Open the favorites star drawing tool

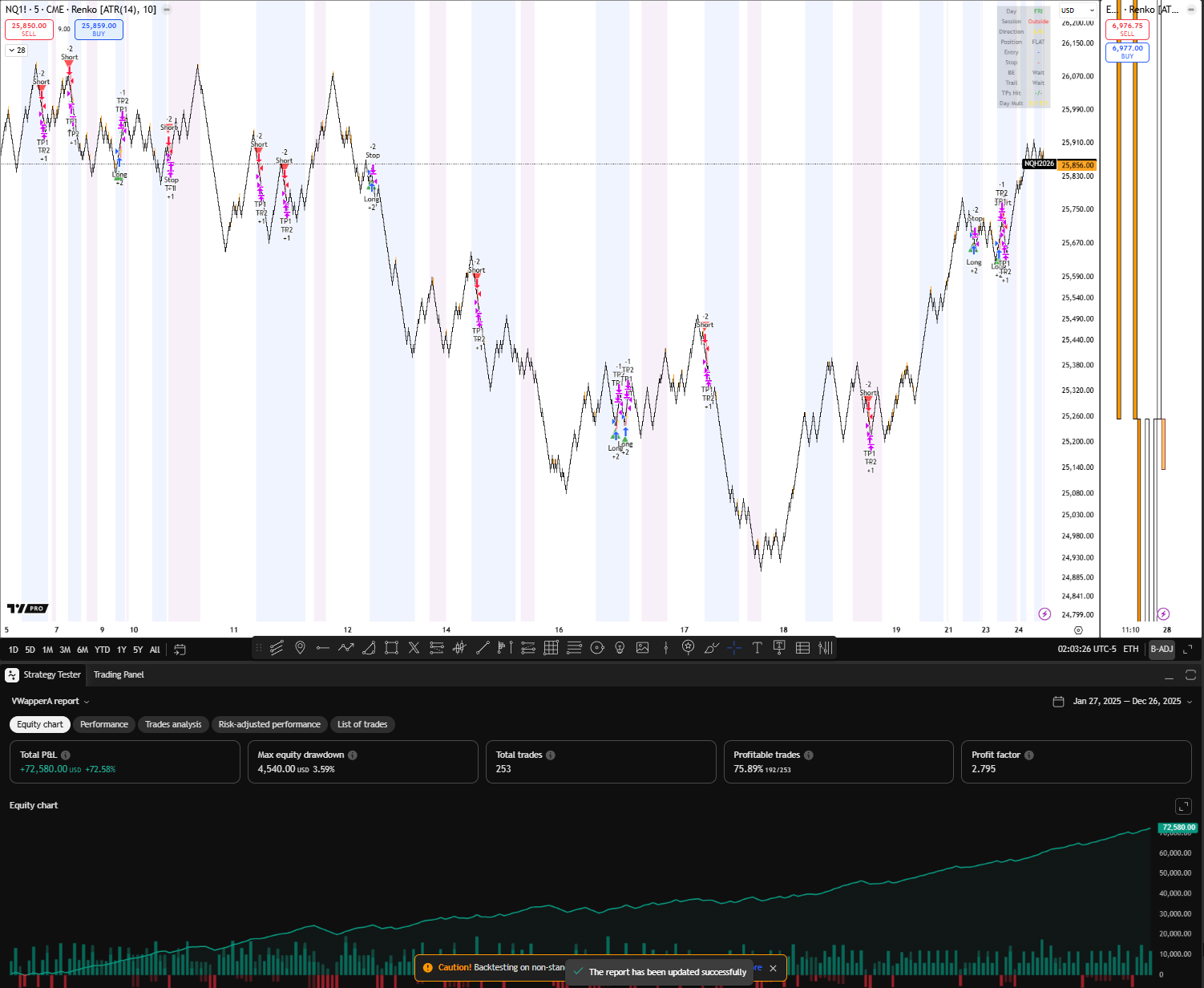[689, 648]
